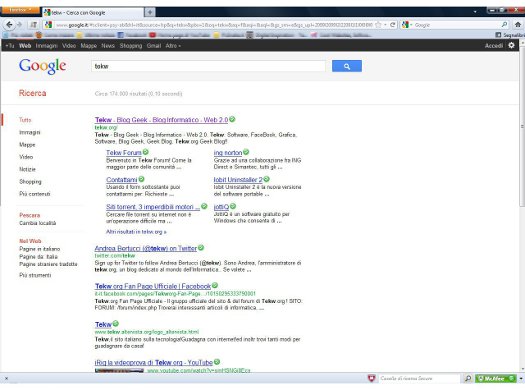Click Più contenuti in left sidebar

coord(35,194)
